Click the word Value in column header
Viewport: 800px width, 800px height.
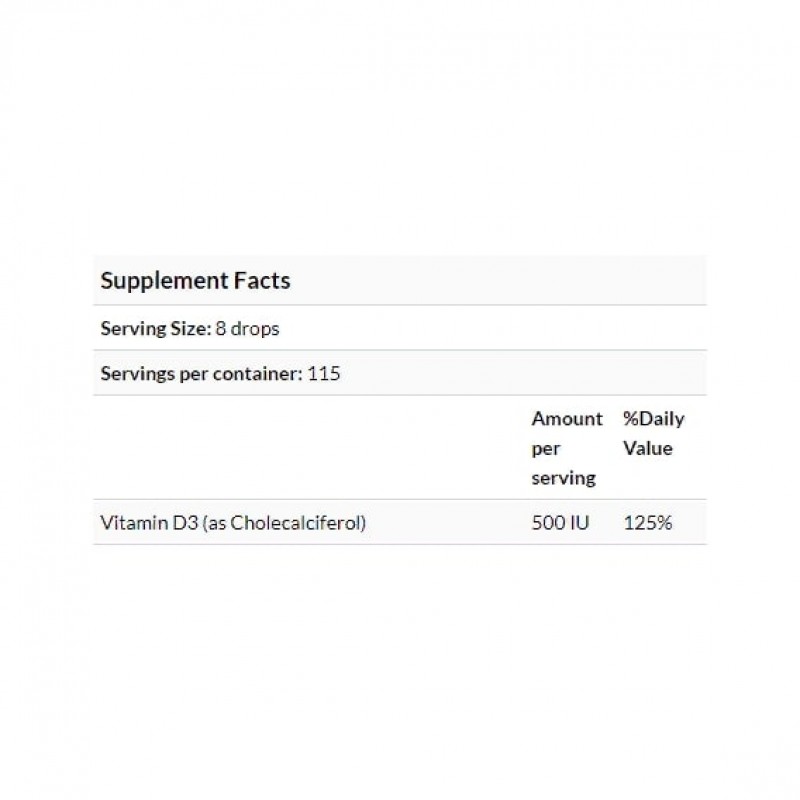[648, 448]
